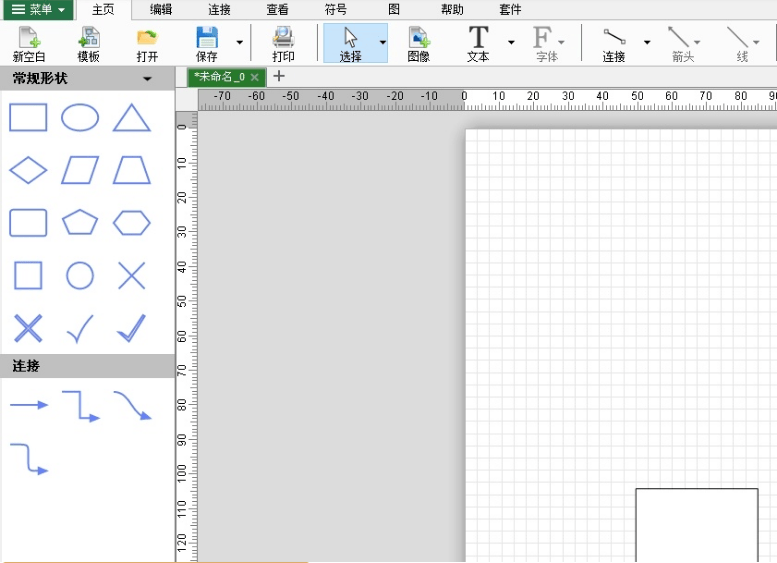This screenshot has width=777, height=563.
Task: Choose the Connect (连接) line tool
Action: point(614,43)
